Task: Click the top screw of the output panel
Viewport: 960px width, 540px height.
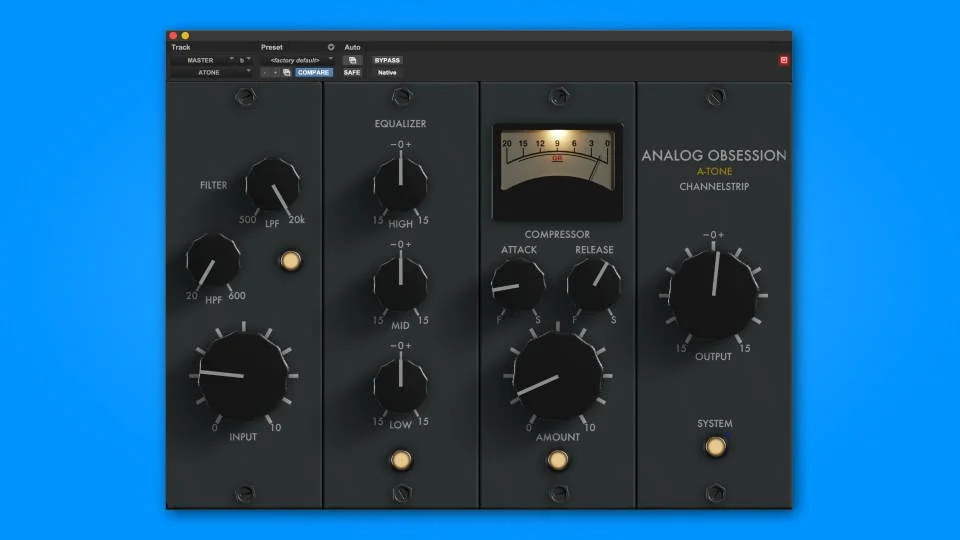Action: point(715,97)
